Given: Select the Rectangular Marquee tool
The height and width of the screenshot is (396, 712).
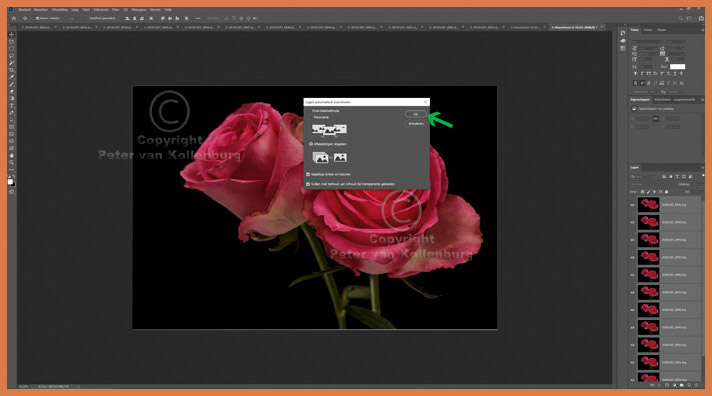Looking at the screenshot, I should [x=11, y=49].
